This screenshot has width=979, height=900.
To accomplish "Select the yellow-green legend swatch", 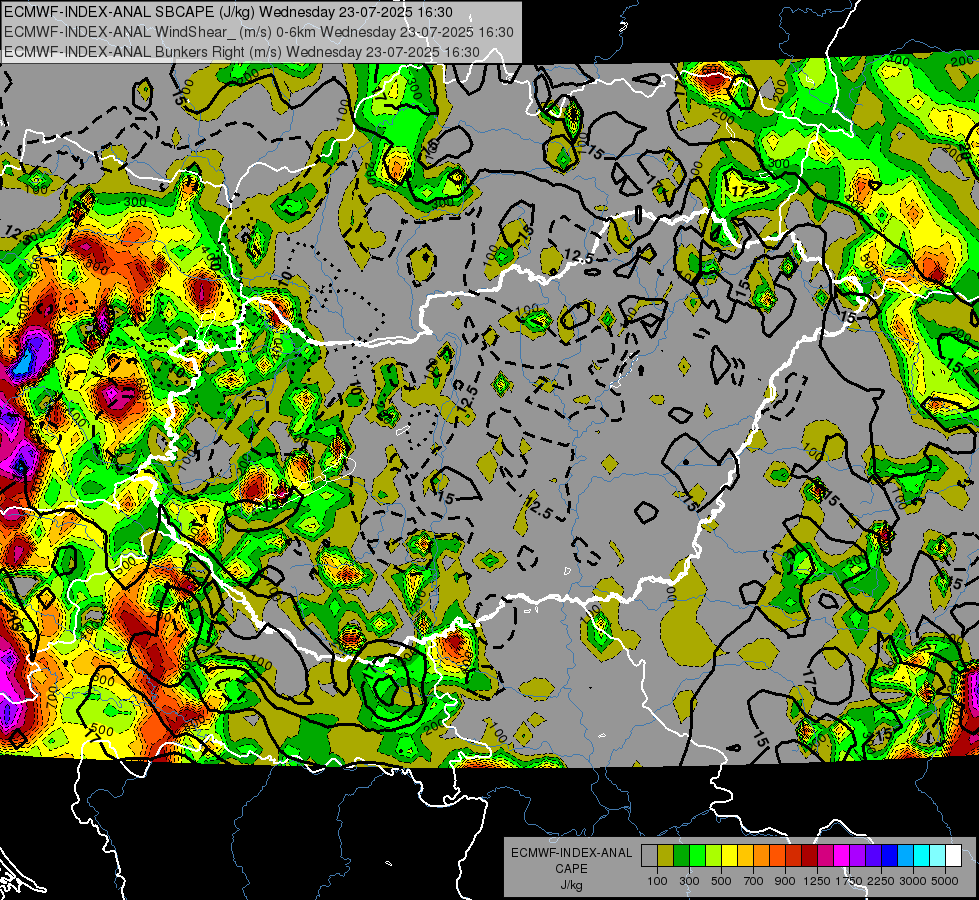I will pos(714,855).
